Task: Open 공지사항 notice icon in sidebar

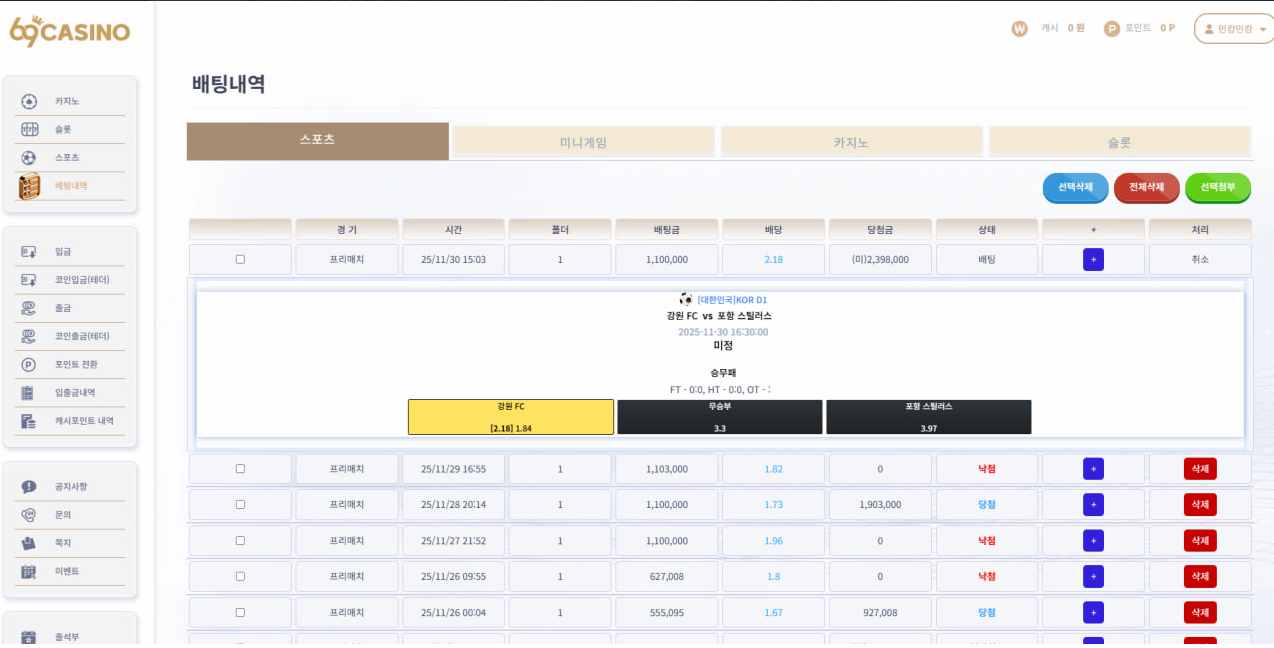Action: click(x=29, y=487)
